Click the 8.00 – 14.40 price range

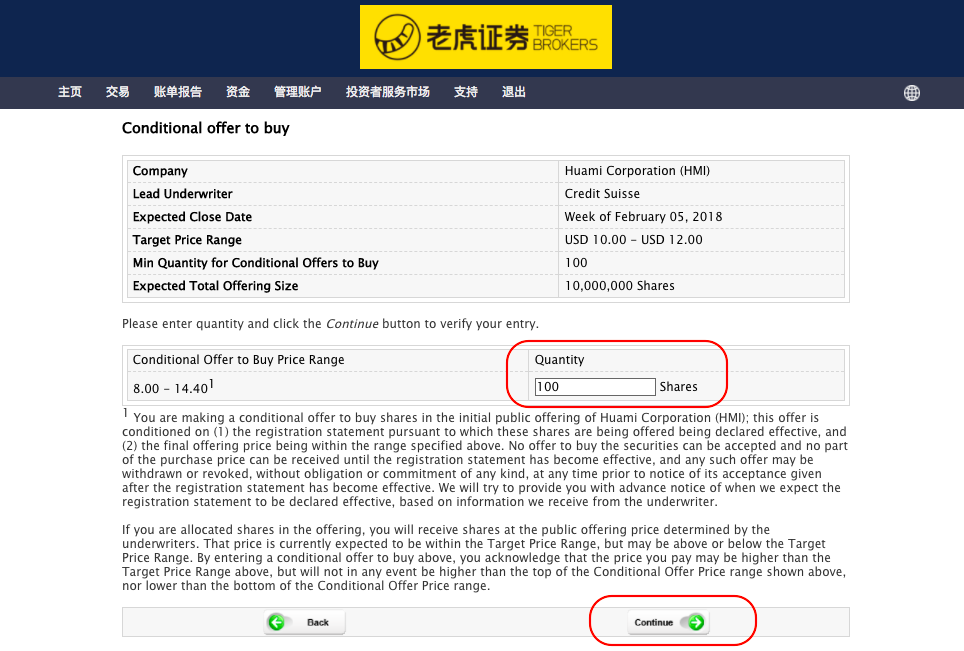[171, 389]
